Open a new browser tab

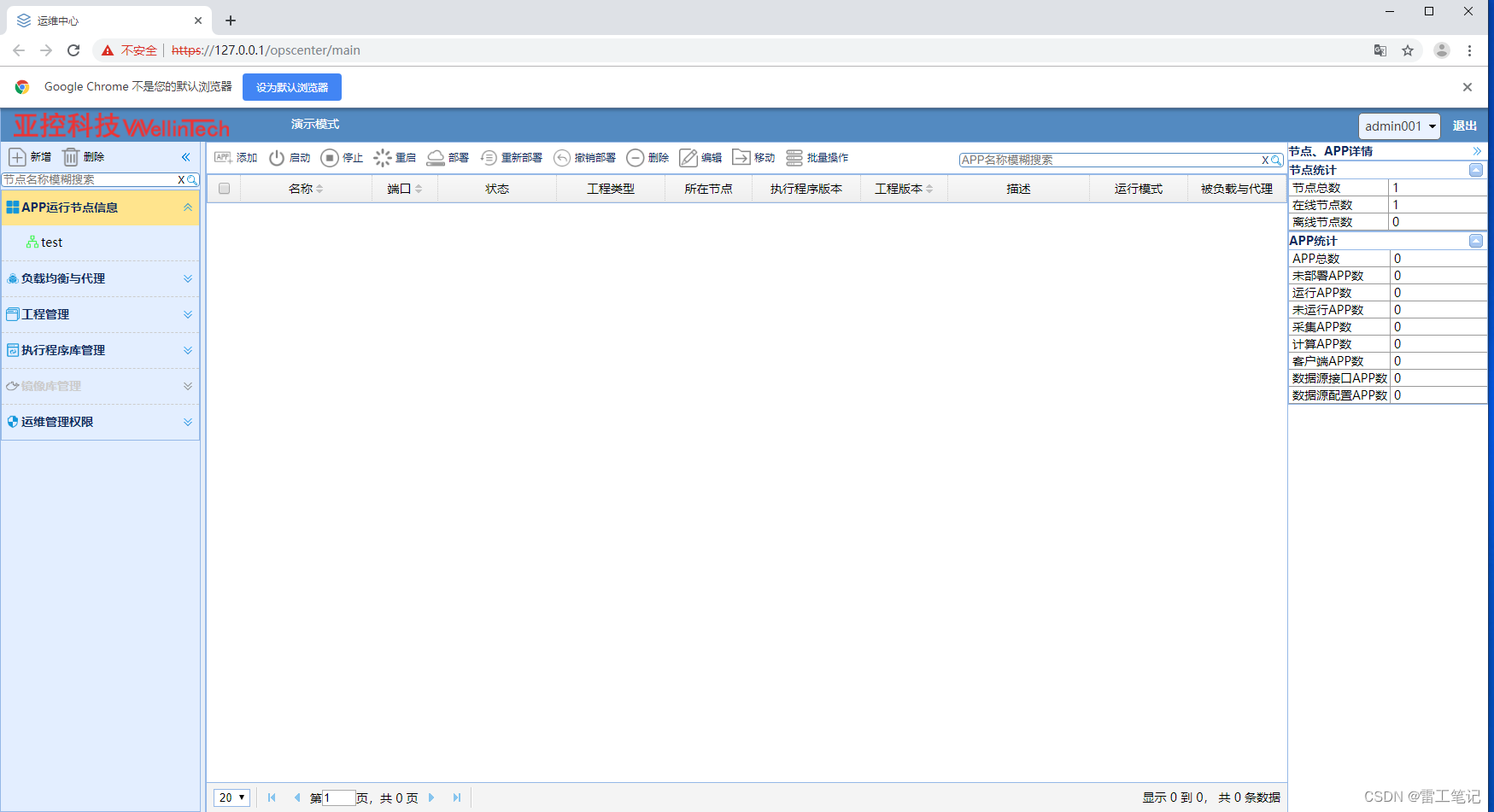(231, 20)
